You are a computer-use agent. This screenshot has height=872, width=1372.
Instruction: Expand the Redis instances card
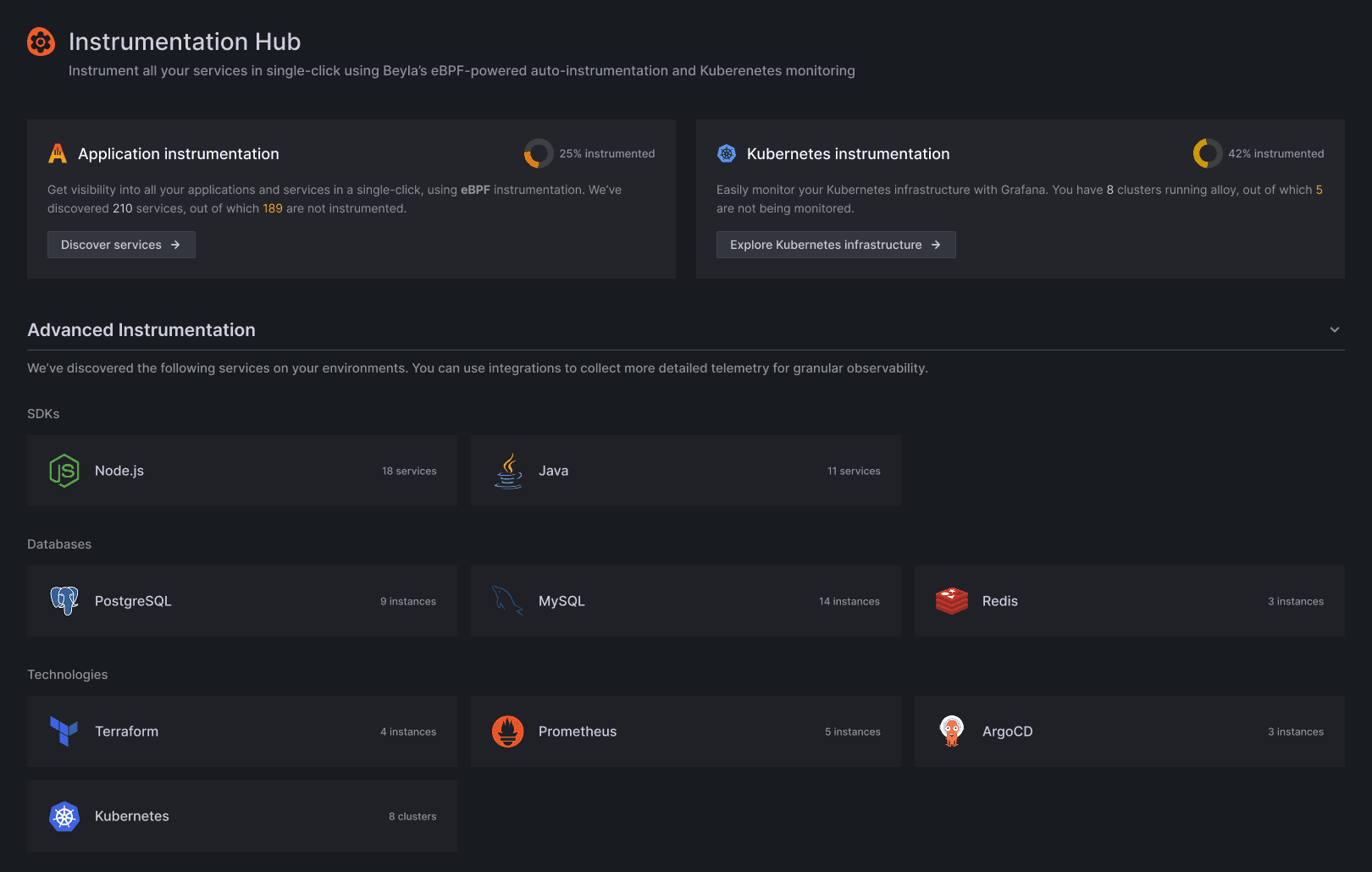(1129, 601)
